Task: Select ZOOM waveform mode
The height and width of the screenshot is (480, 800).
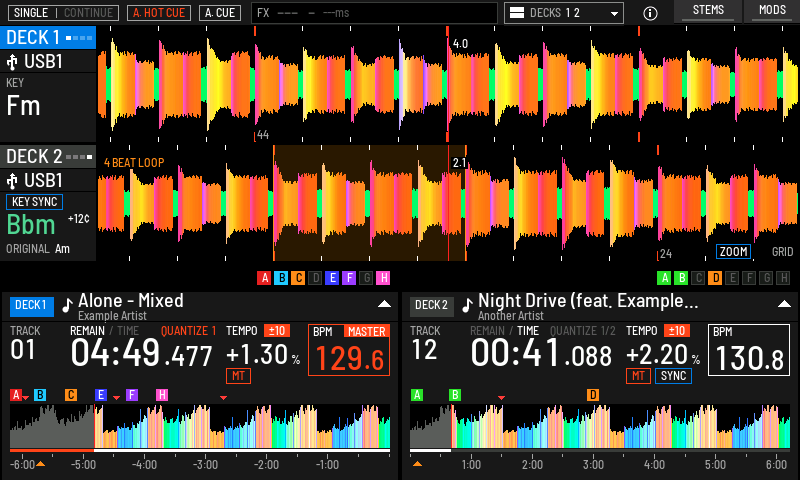Action: tap(733, 251)
